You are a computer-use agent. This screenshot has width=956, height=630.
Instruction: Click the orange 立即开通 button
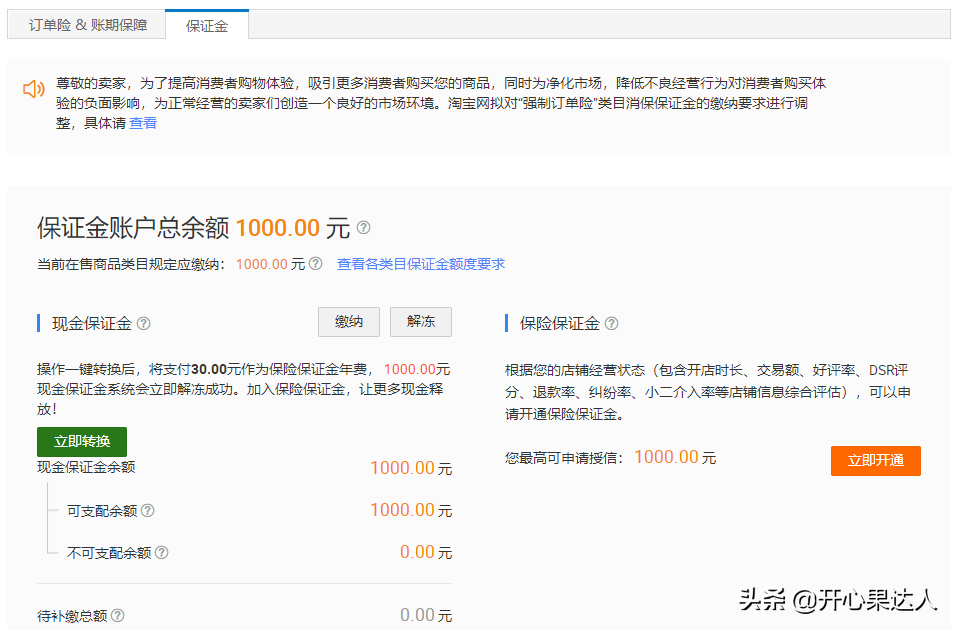[x=876, y=460]
